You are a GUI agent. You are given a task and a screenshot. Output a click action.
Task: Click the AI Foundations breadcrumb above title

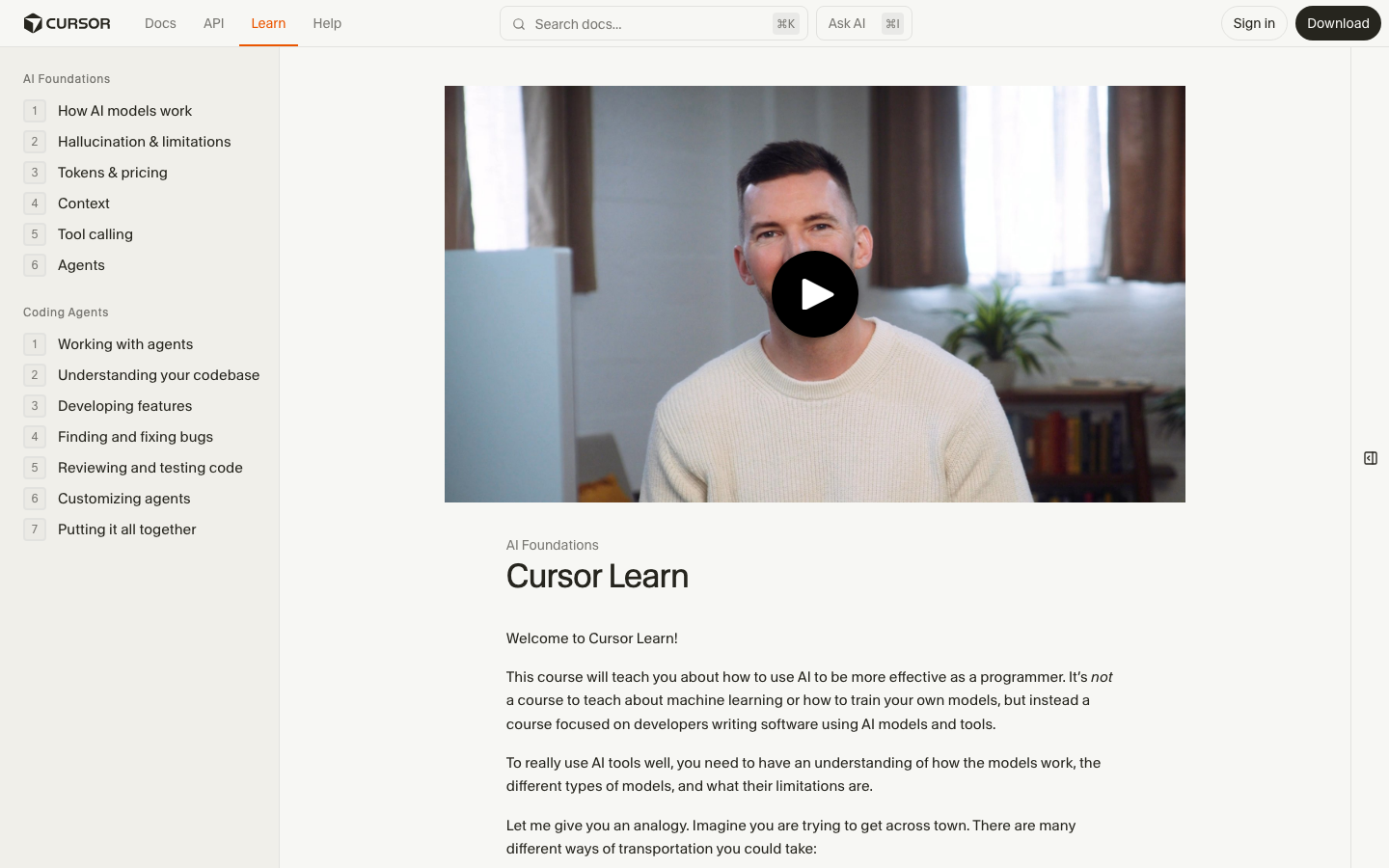click(553, 545)
